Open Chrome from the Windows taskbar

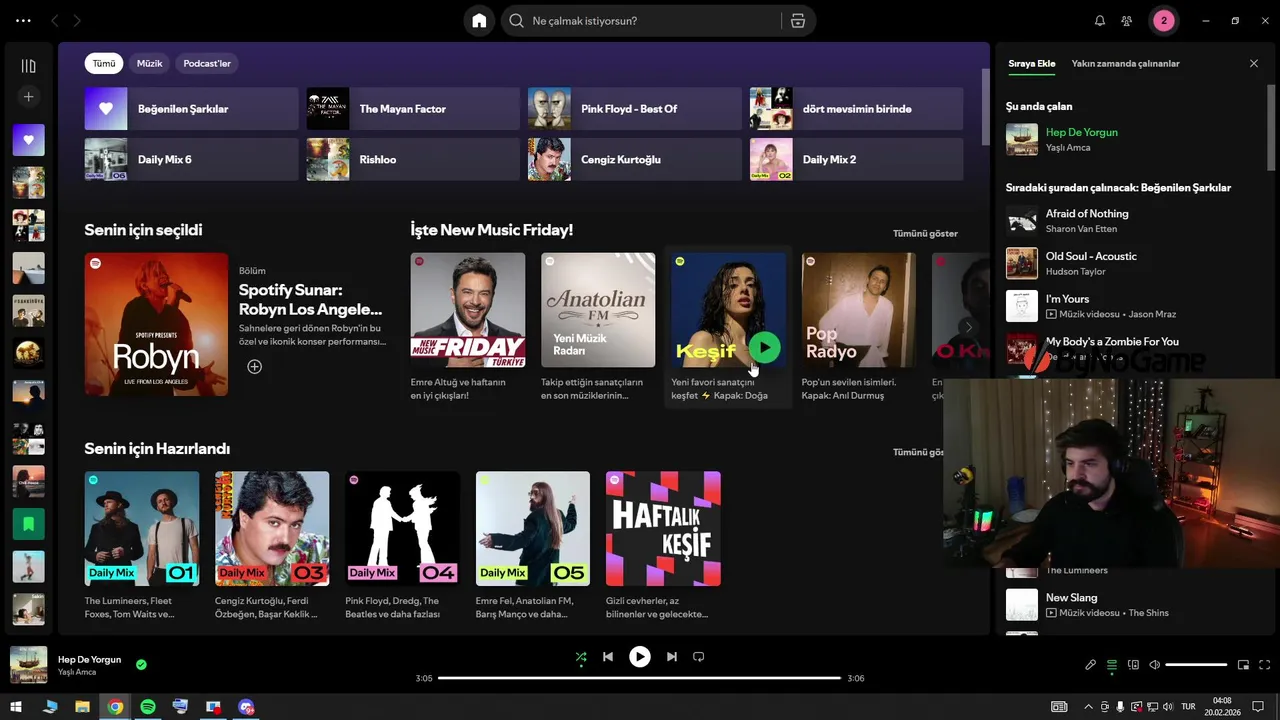click(x=115, y=707)
